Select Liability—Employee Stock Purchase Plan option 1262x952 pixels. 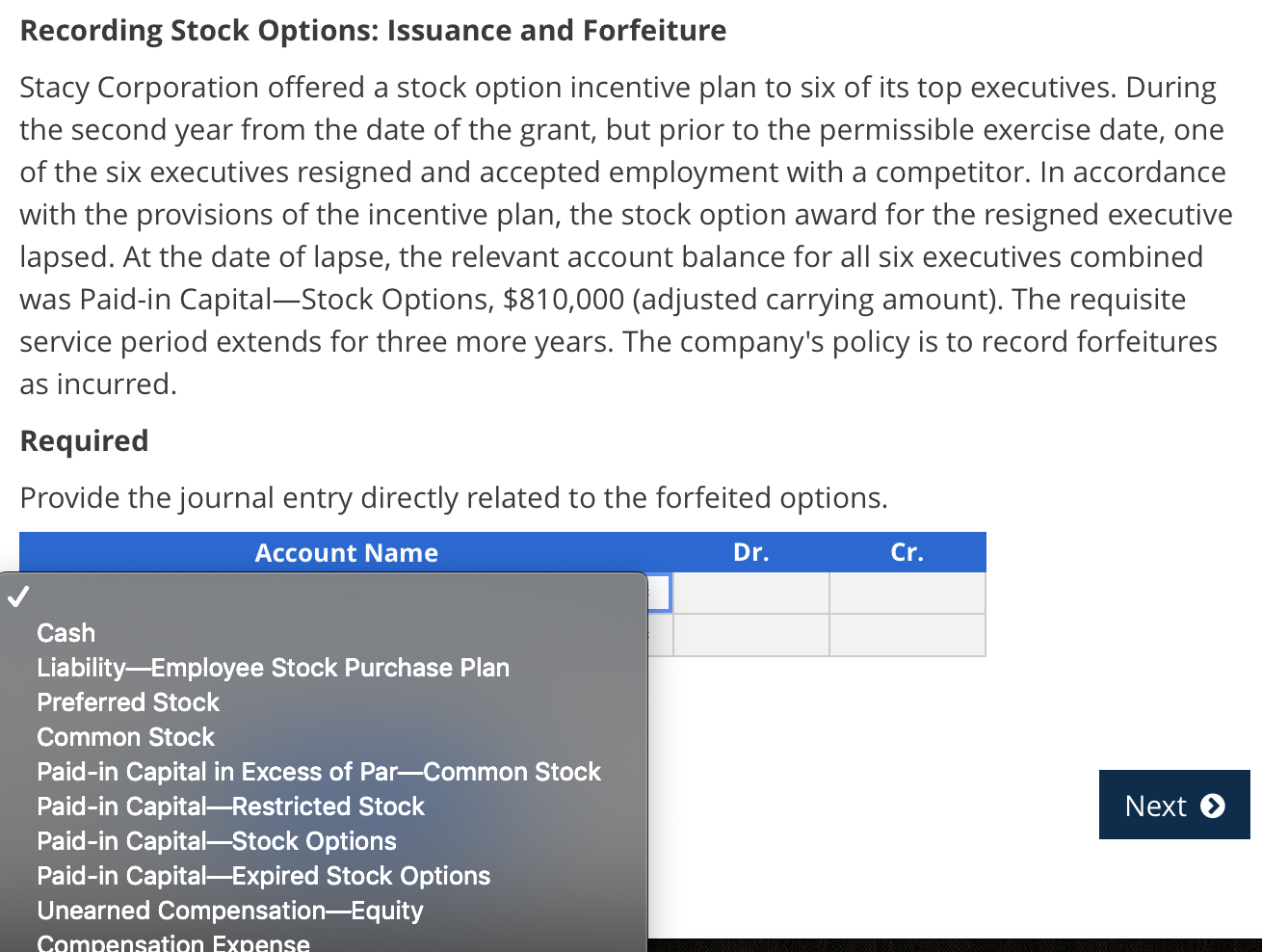click(273, 668)
